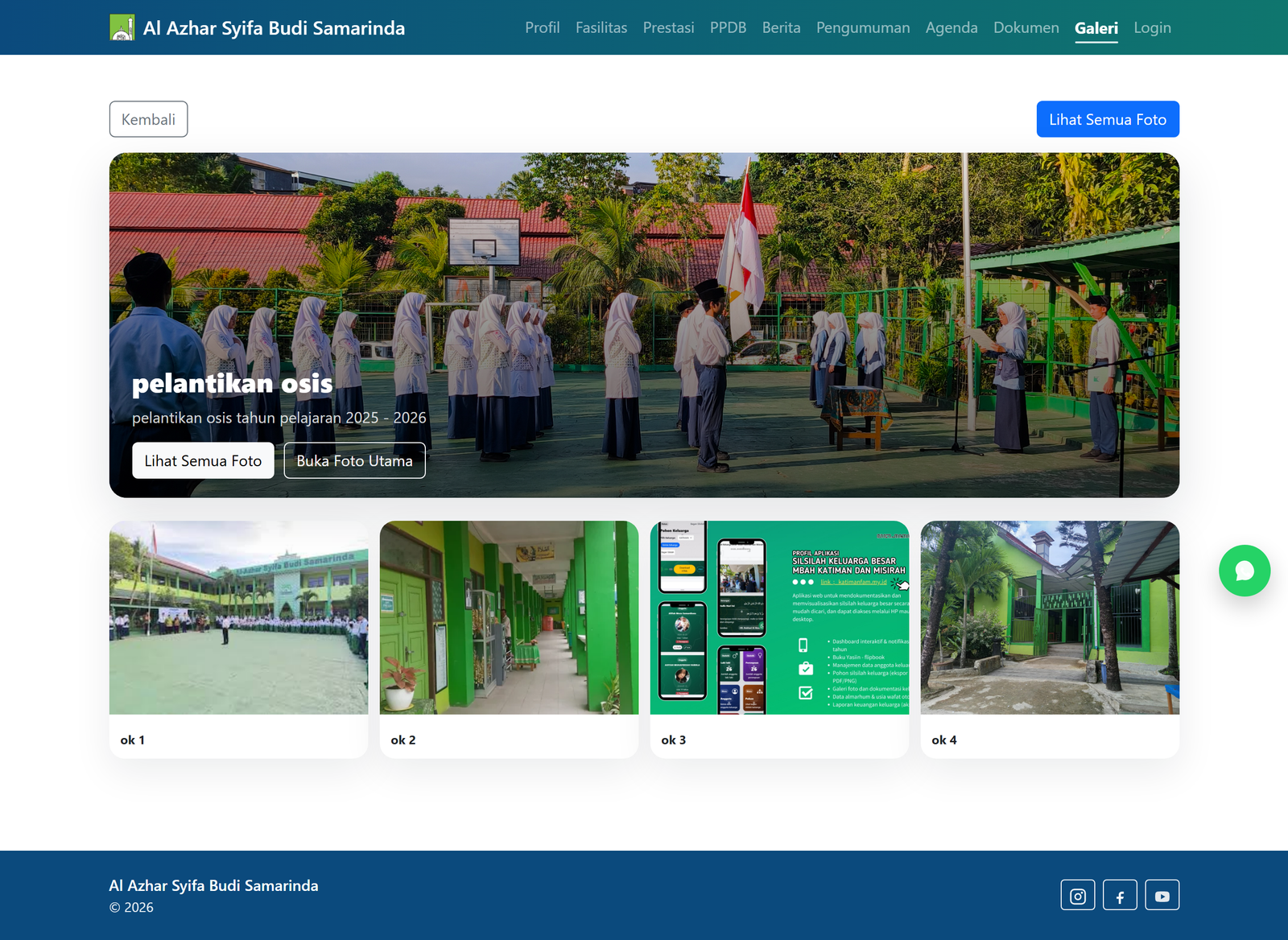Image resolution: width=1288 pixels, height=940 pixels.
Task: Click the Al Azhar school logo
Action: (x=122, y=27)
